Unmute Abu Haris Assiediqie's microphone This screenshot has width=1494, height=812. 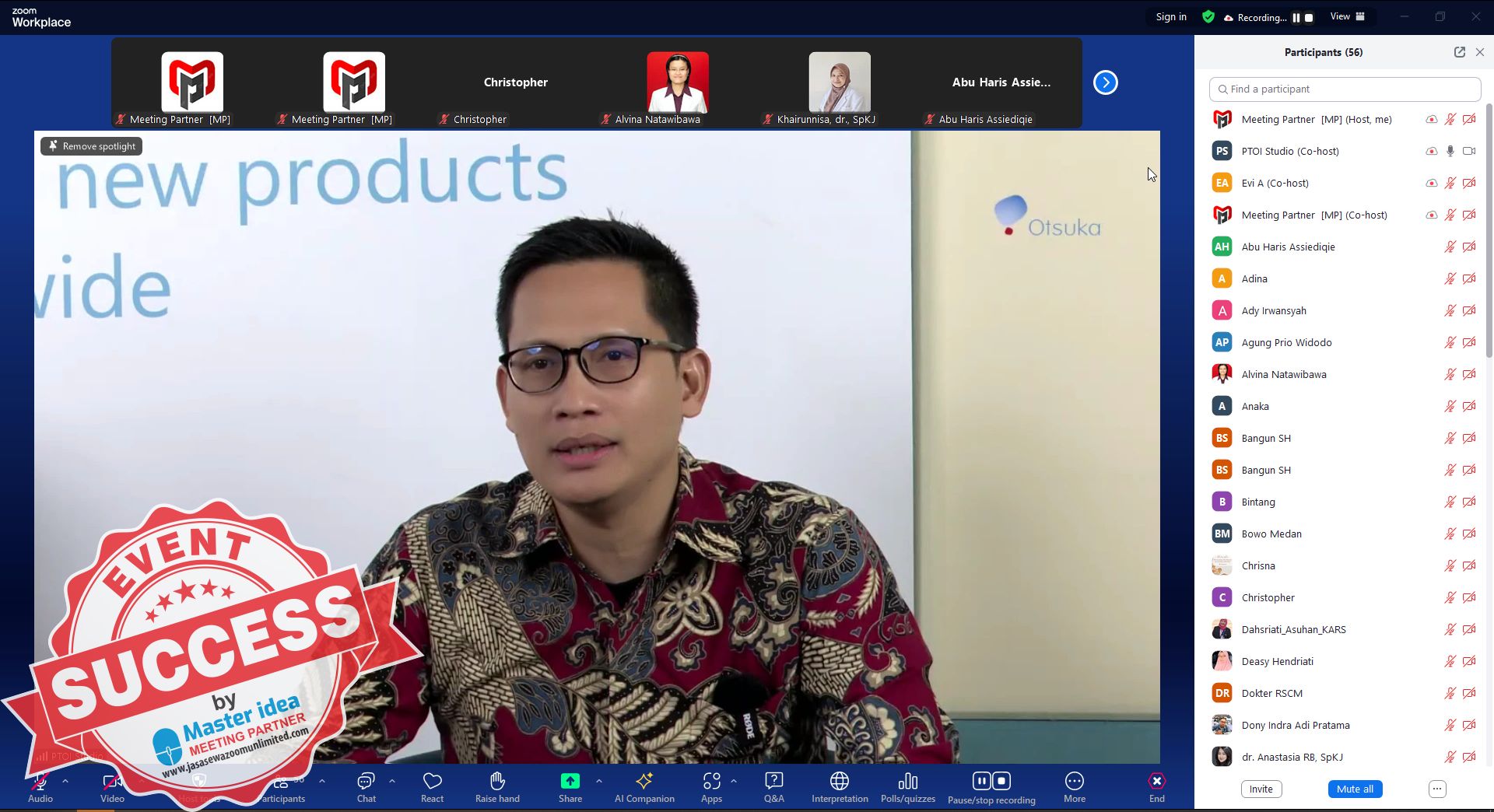coord(1450,247)
